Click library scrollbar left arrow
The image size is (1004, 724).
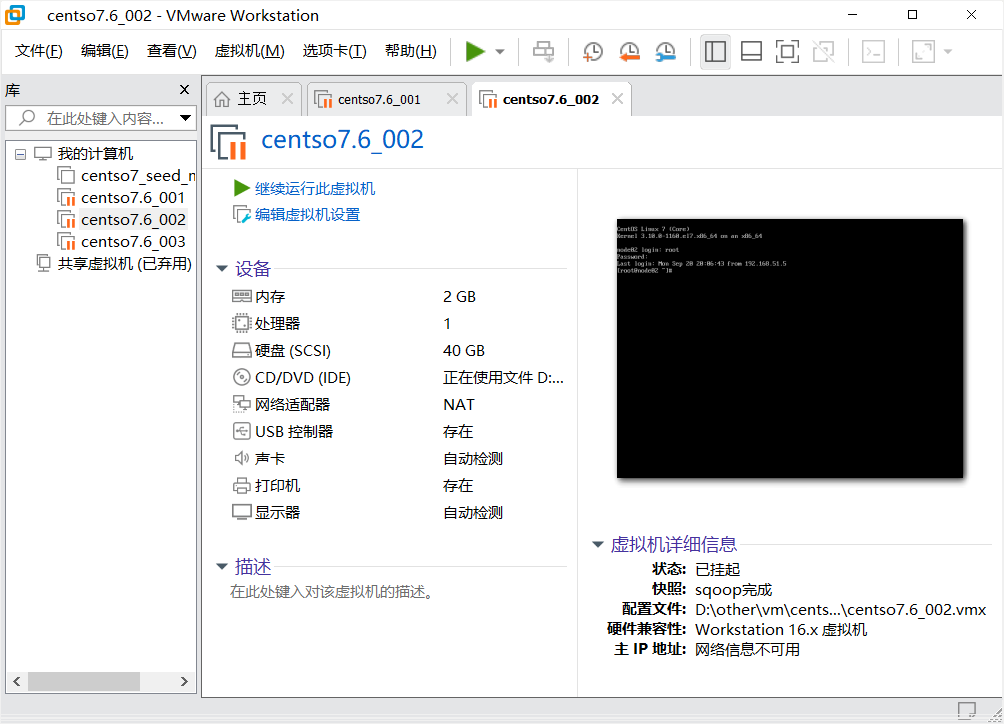[17, 681]
